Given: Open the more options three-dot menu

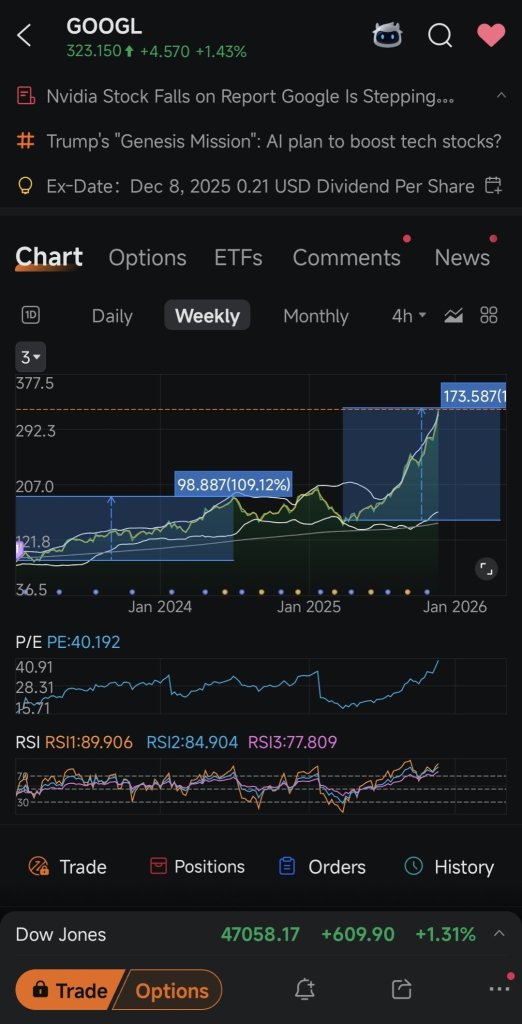Looking at the screenshot, I should [x=499, y=988].
